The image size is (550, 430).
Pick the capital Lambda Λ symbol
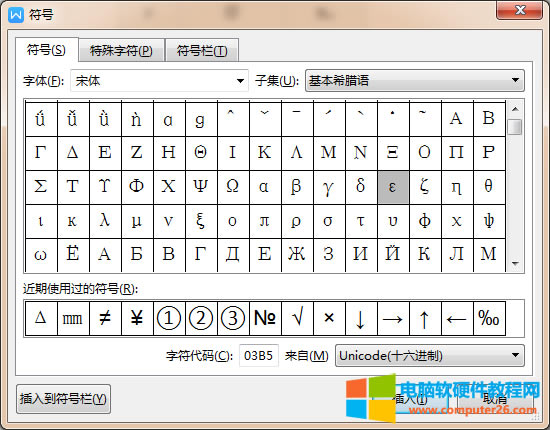(x=297, y=153)
